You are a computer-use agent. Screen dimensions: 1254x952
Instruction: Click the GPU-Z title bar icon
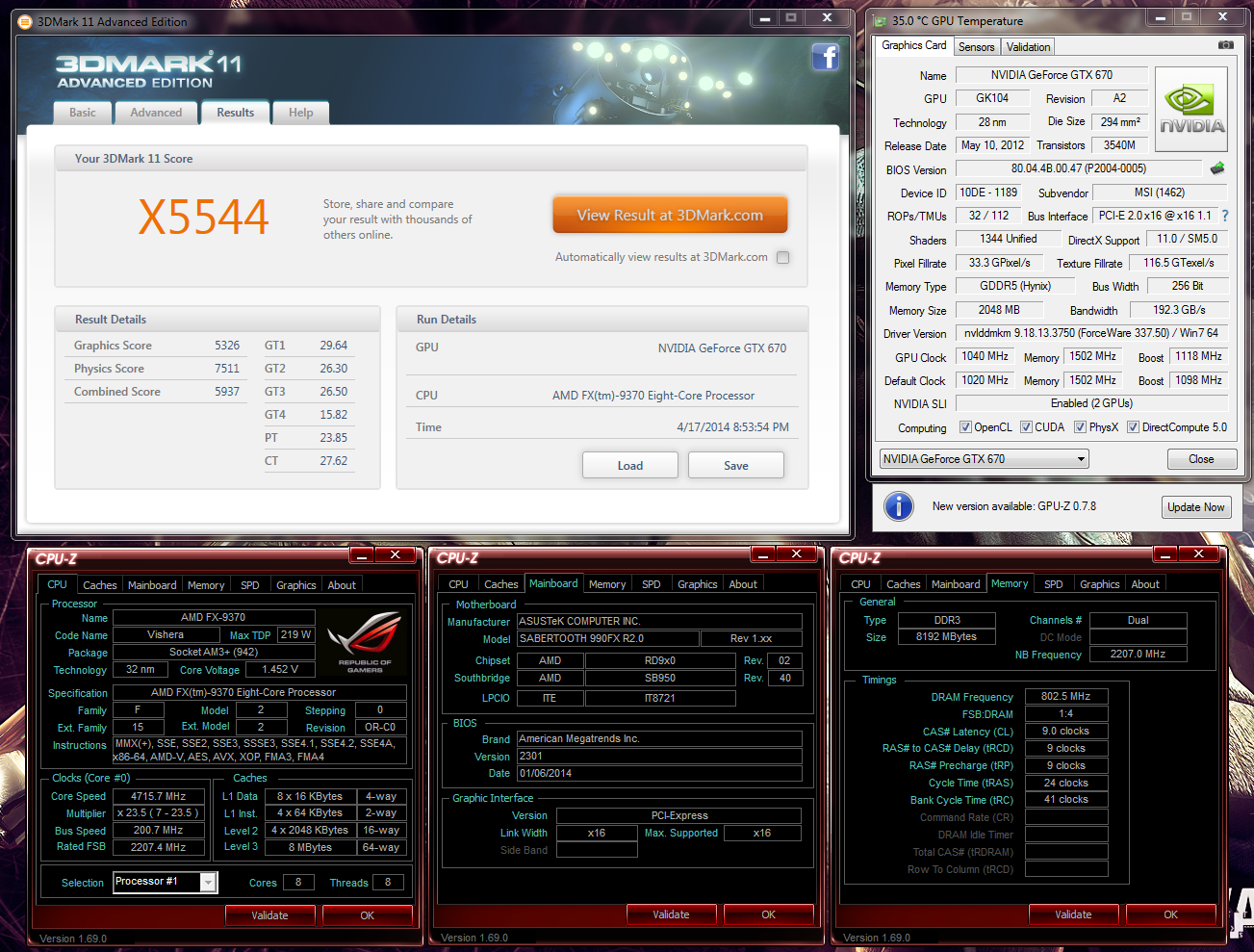point(880,20)
